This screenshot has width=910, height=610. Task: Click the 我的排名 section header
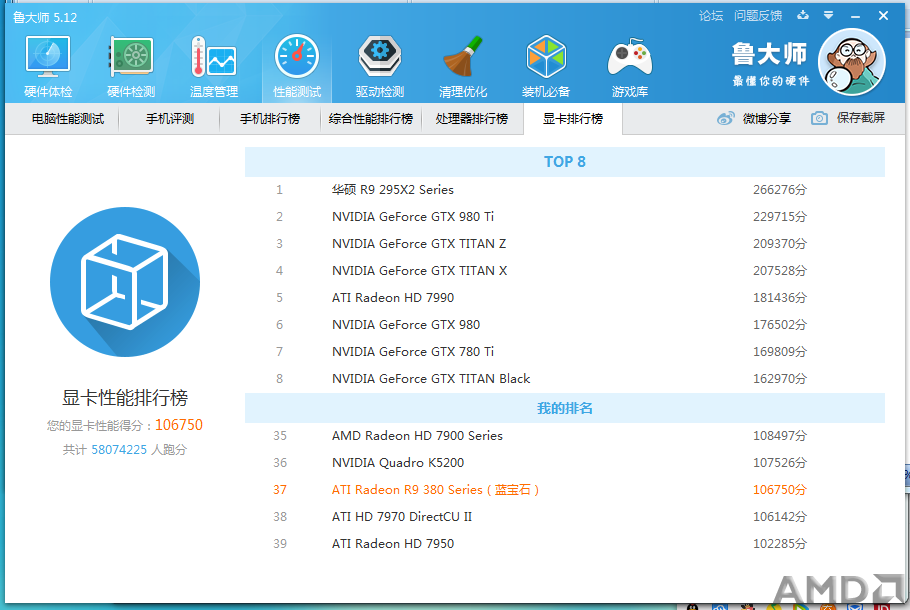click(565, 408)
